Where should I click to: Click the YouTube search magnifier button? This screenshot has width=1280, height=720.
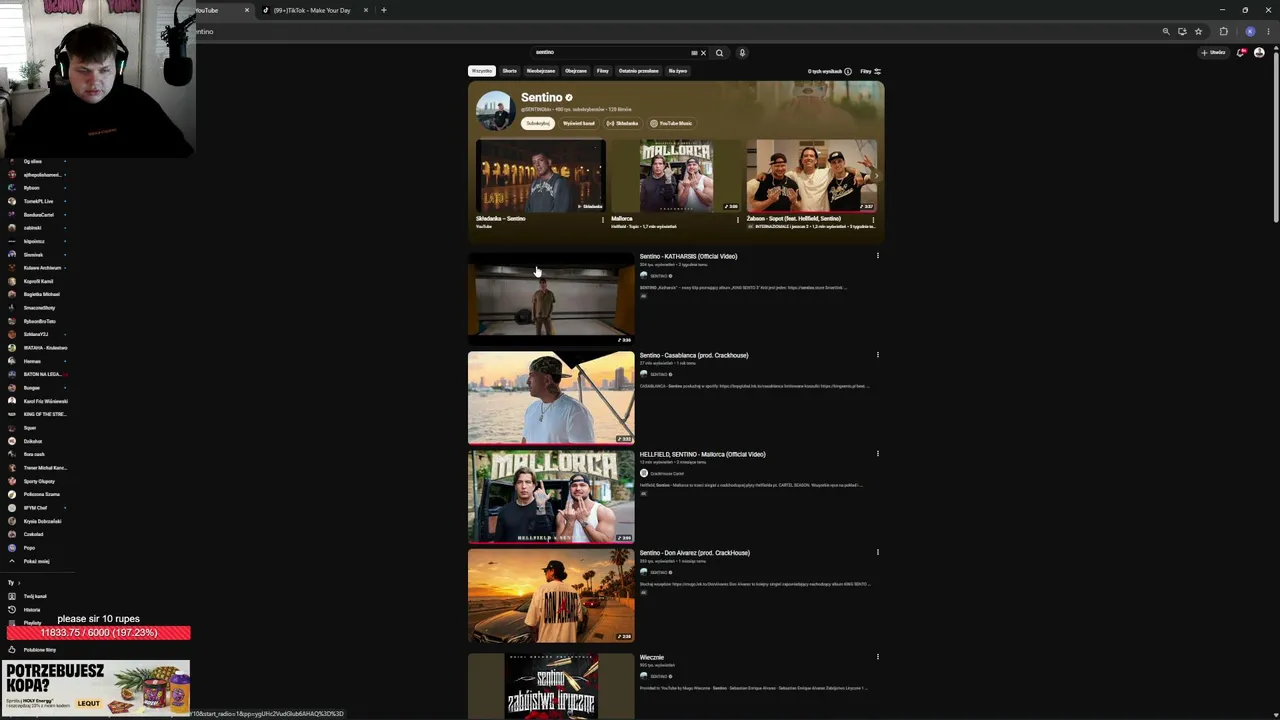[x=719, y=53]
